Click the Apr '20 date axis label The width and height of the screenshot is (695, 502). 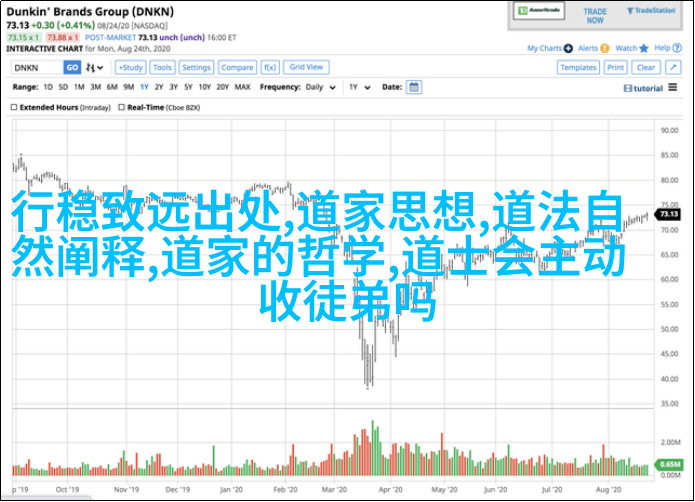pos(390,490)
